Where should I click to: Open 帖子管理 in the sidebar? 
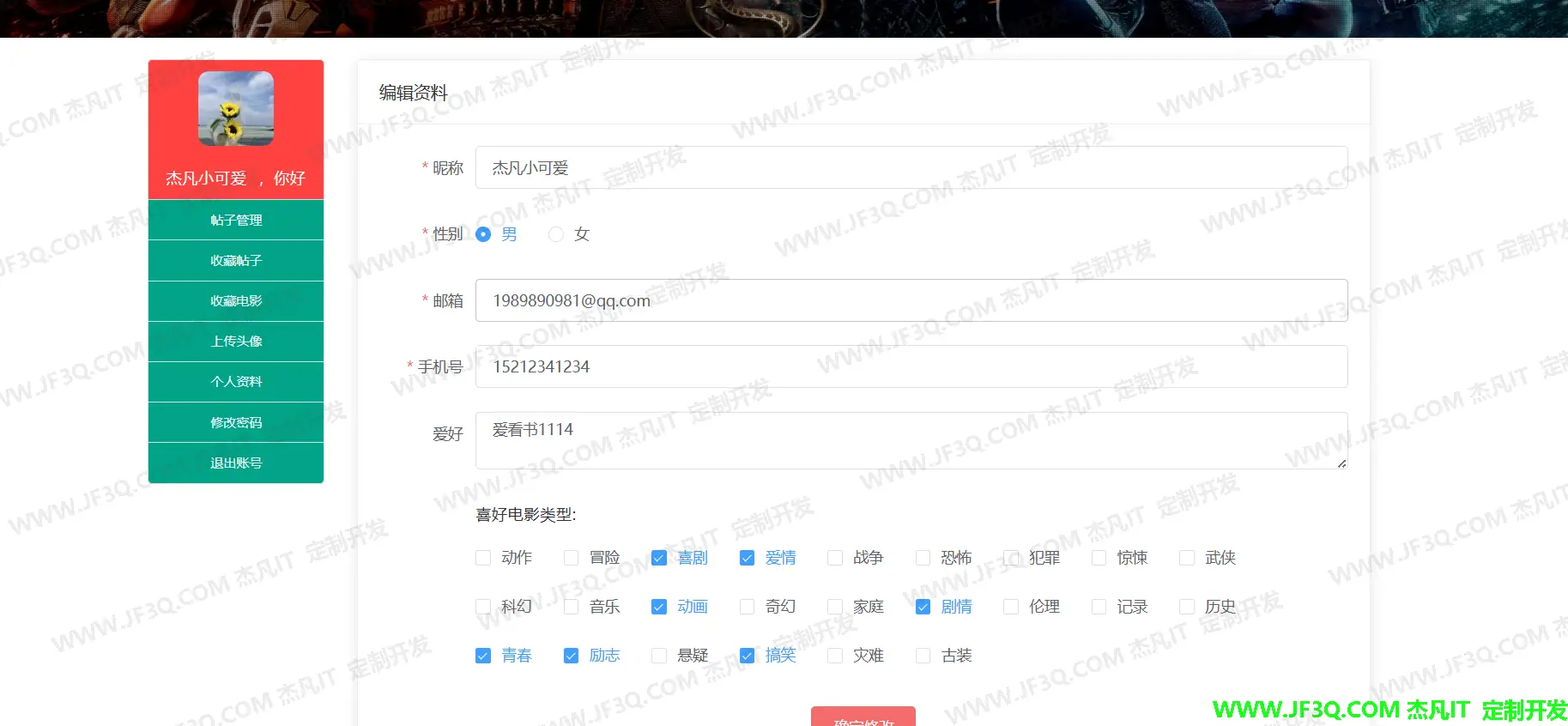click(x=236, y=221)
